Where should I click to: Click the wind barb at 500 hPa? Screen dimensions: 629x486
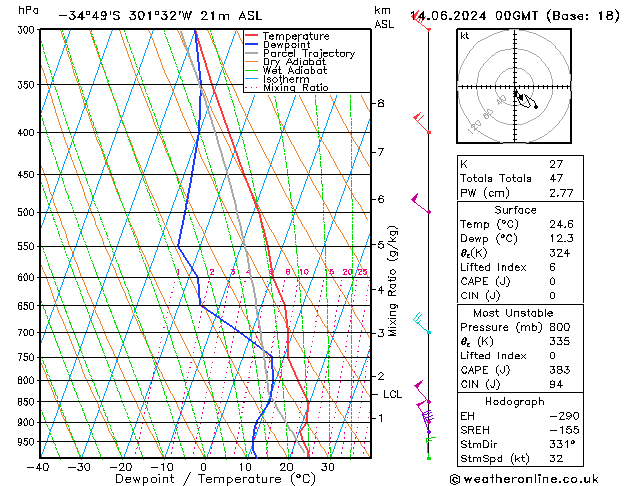420,203
